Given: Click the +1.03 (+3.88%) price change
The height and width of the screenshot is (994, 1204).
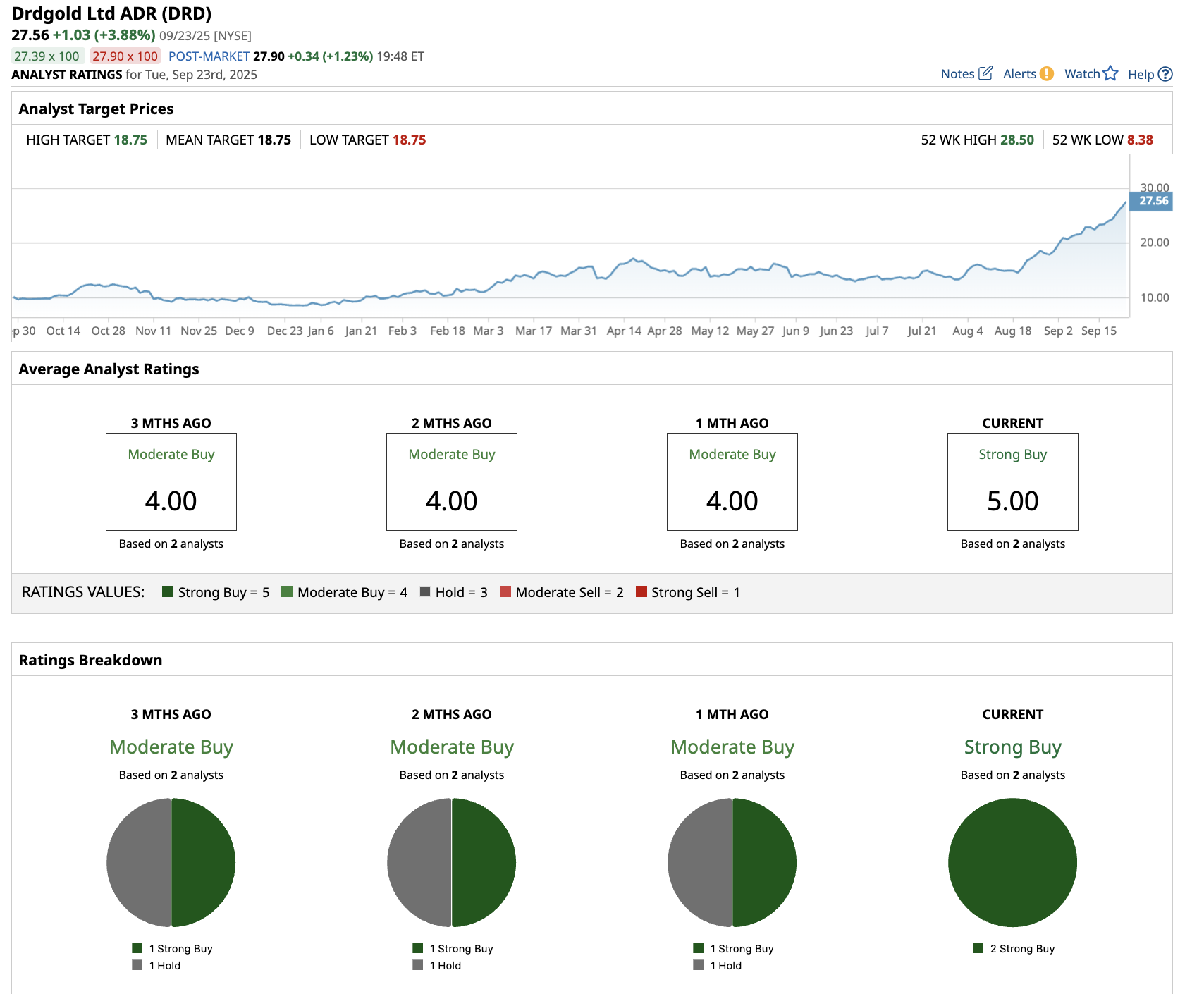Looking at the screenshot, I should click(x=104, y=35).
